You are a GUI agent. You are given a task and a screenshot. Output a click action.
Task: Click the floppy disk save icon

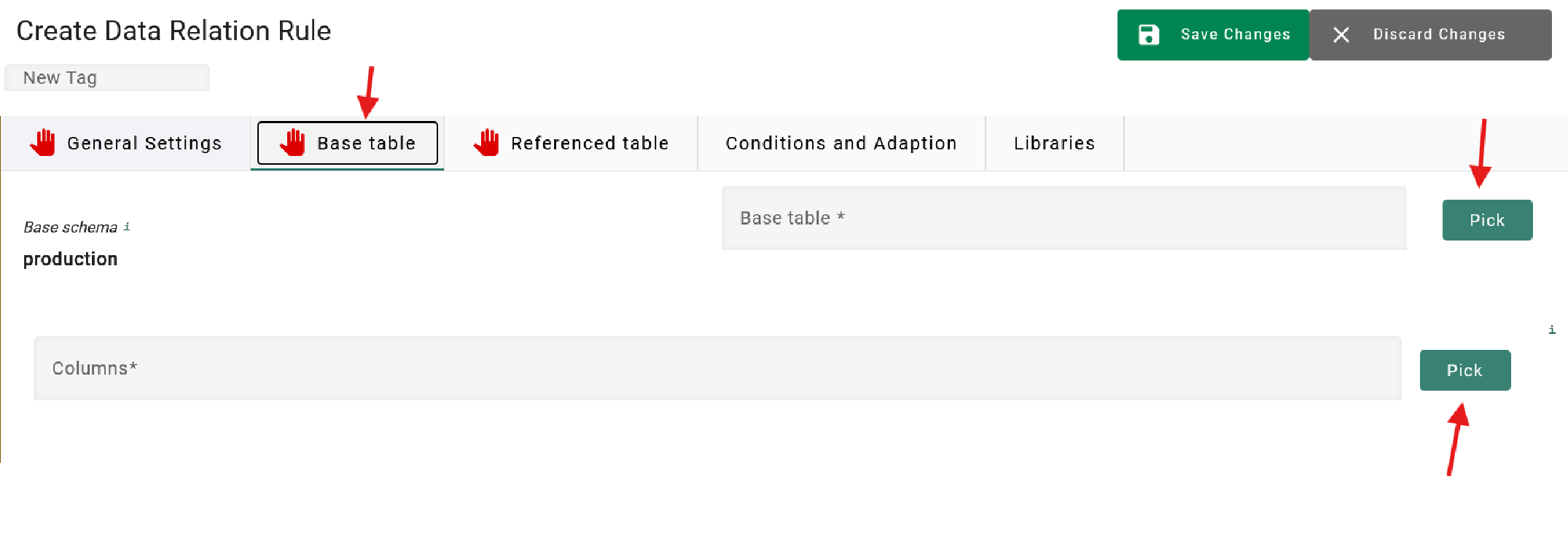(x=1149, y=35)
